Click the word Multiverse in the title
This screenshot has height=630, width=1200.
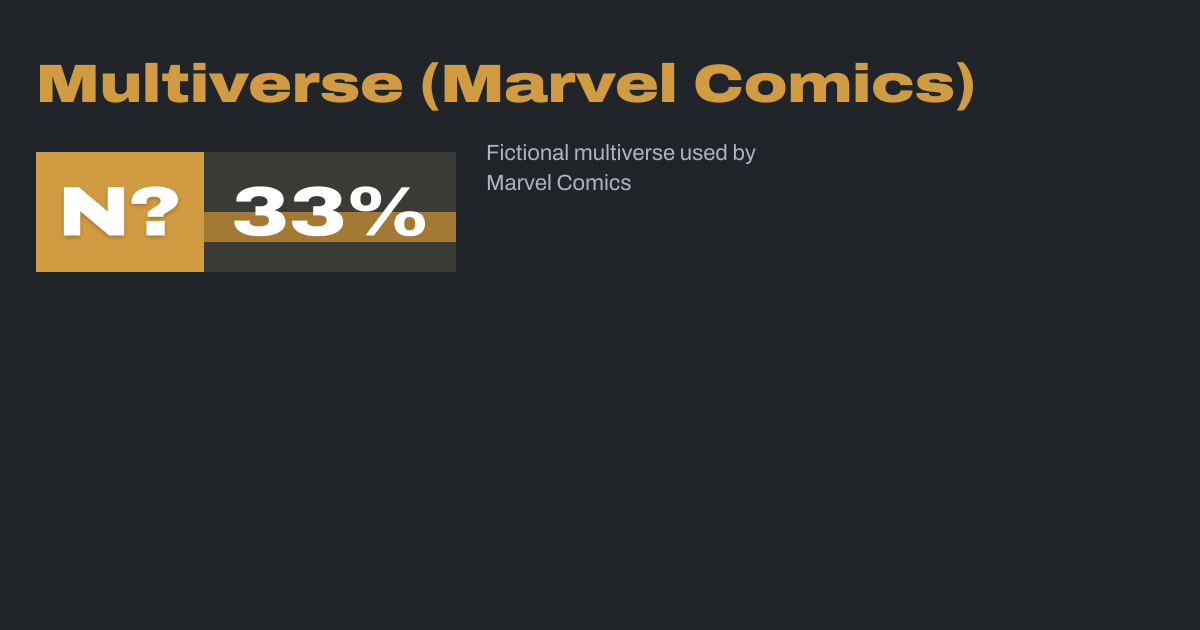pos(220,84)
